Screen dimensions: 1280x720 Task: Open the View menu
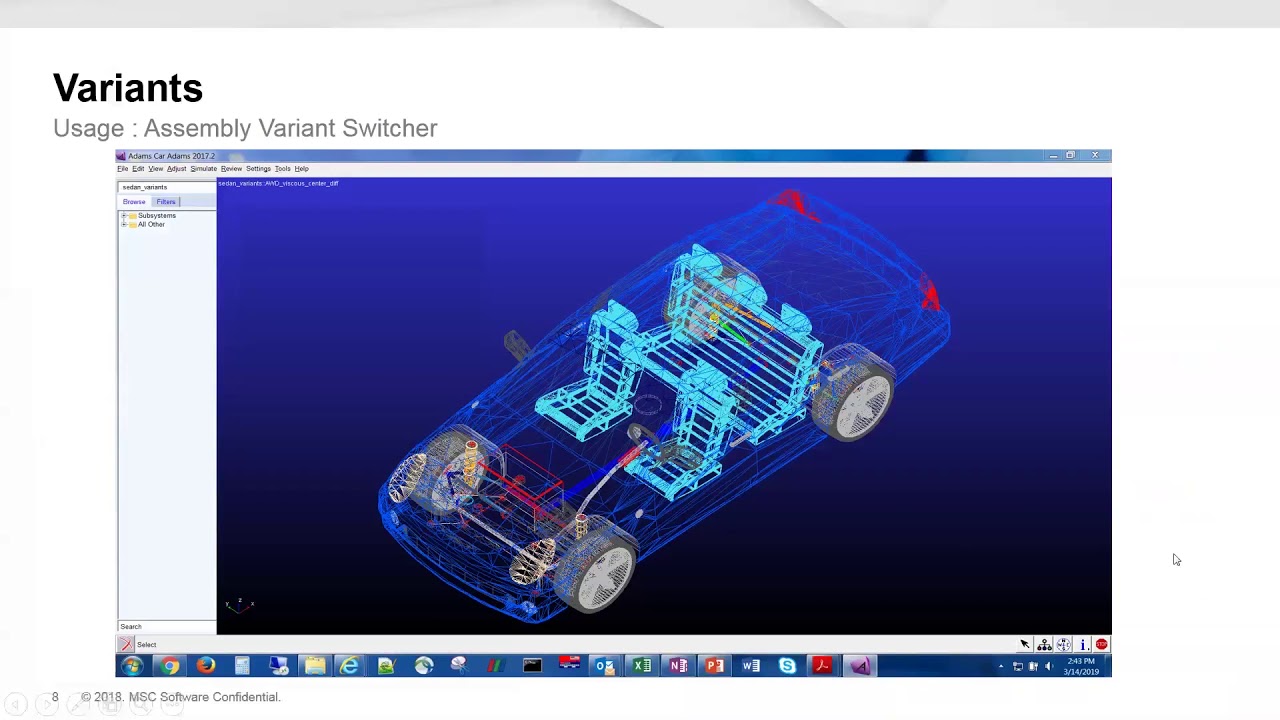coord(155,169)
